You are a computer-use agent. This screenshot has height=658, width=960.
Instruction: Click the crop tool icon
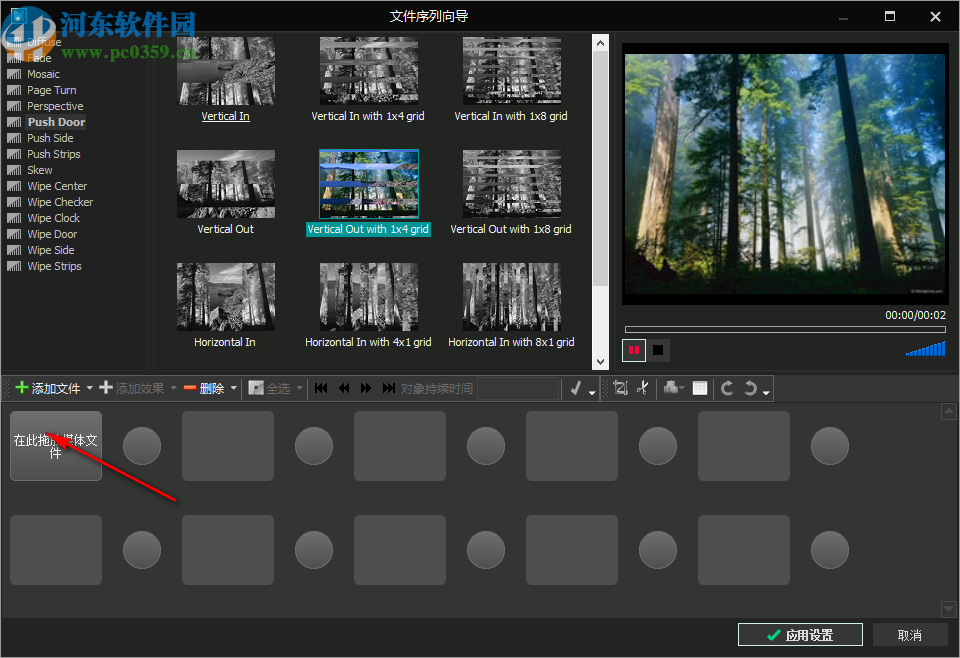tap(623, 388)
